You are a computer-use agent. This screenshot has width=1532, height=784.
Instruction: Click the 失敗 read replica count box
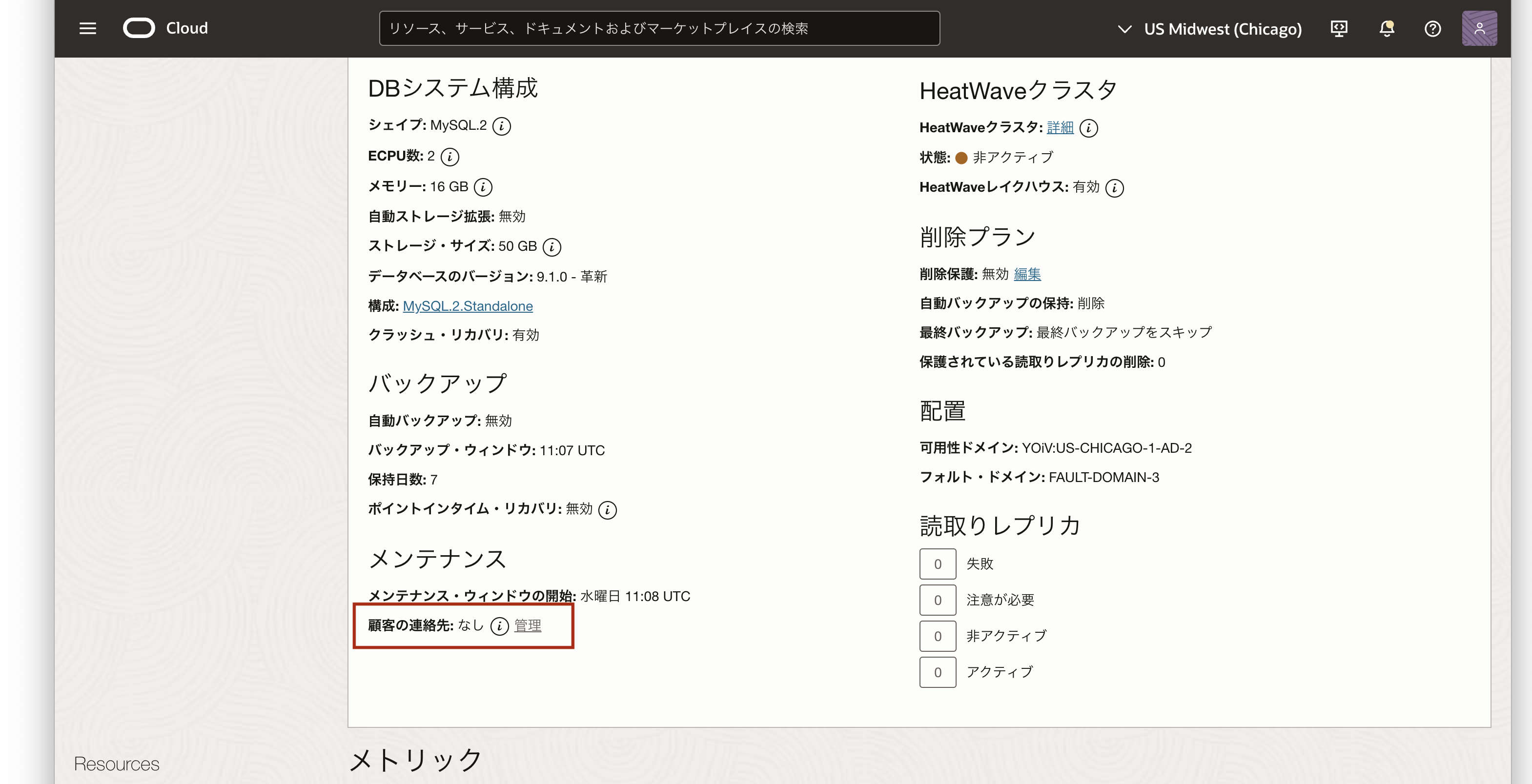[937, 564]
